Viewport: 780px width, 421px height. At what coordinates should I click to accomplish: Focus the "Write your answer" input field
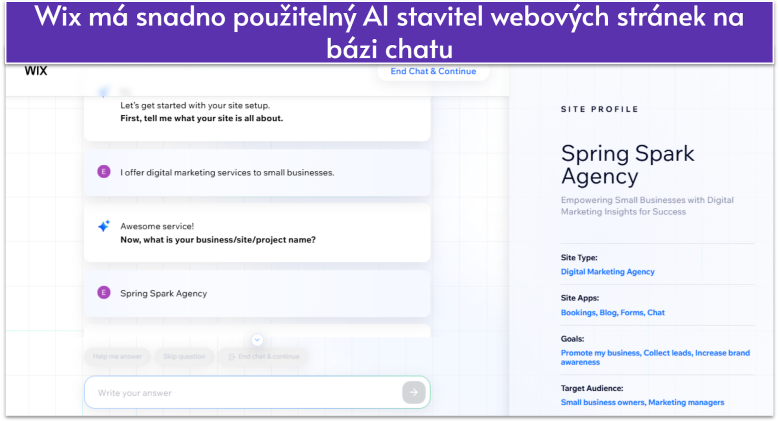click(240, 393)
